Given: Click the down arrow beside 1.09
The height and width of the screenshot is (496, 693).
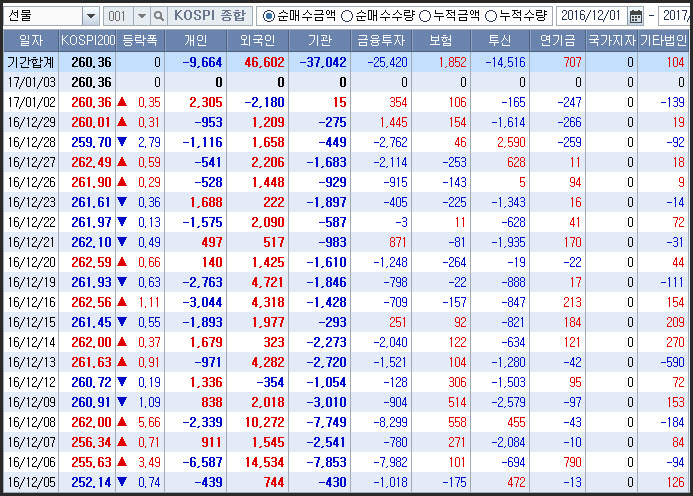Looking at the screenshot, I should (122, 402).
